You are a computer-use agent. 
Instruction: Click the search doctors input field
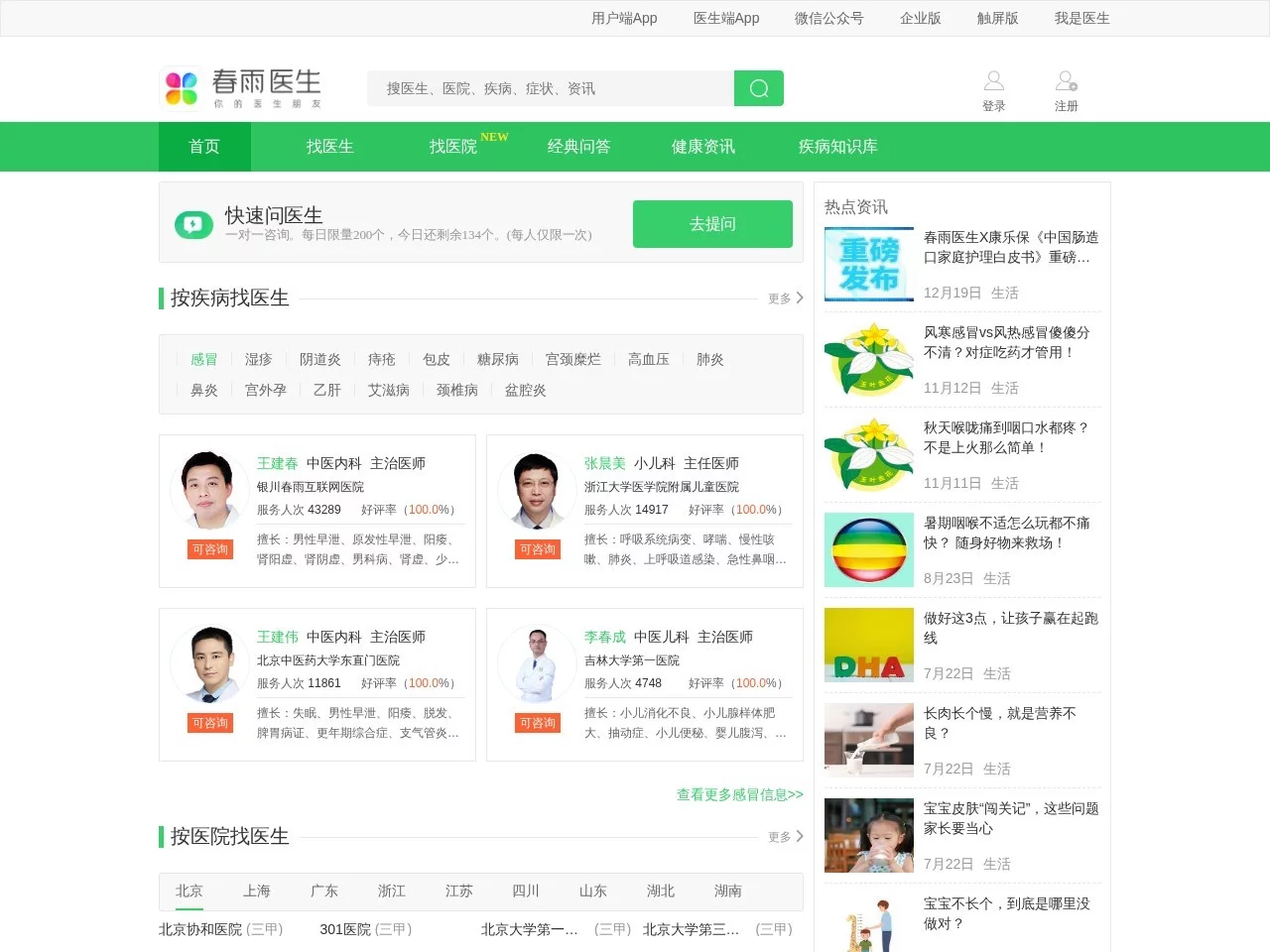[x=551, y=88]
